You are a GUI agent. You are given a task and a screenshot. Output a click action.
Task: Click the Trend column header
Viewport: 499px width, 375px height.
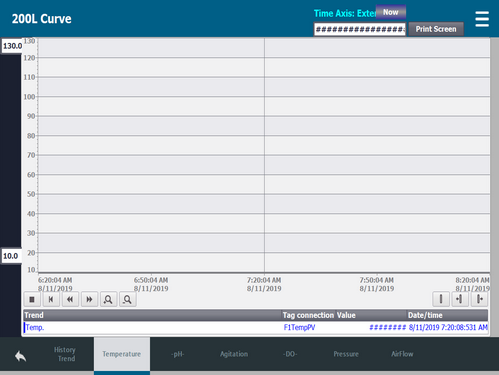pos(152,315)
